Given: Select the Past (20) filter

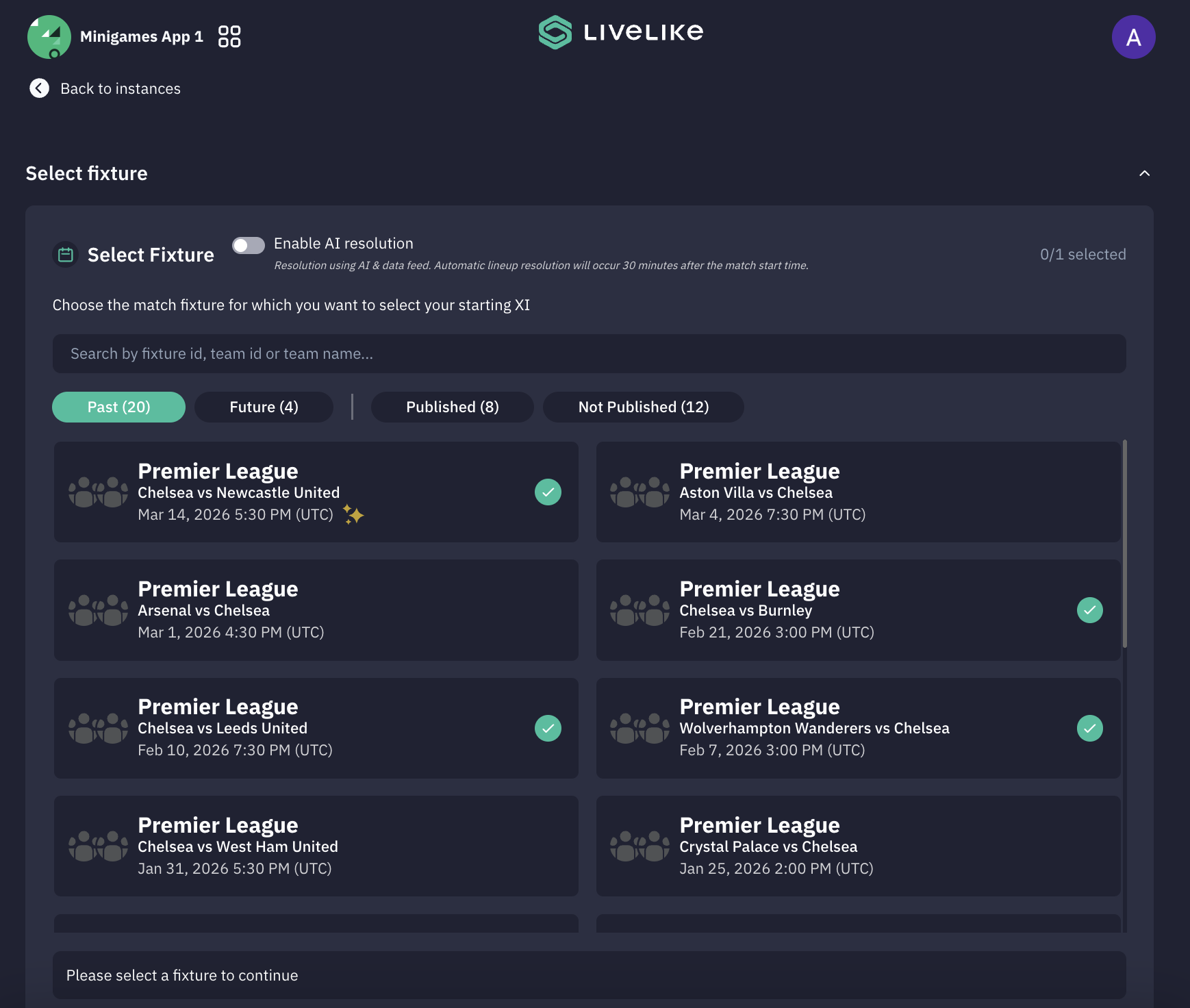Looking at the screenshot, I should pos(118,407).
